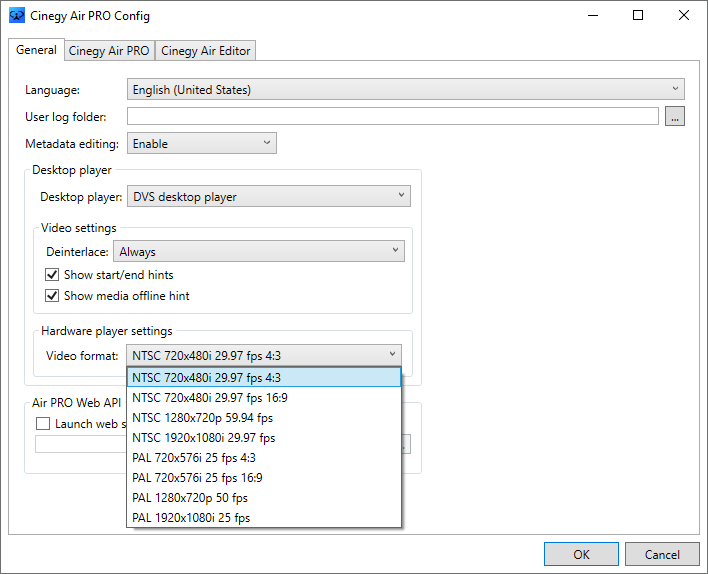Viewport: 708px width, 574px height.
Task: Open the Deinterlace dropdown
Action: pyautogui.click(x=259, y=252)
